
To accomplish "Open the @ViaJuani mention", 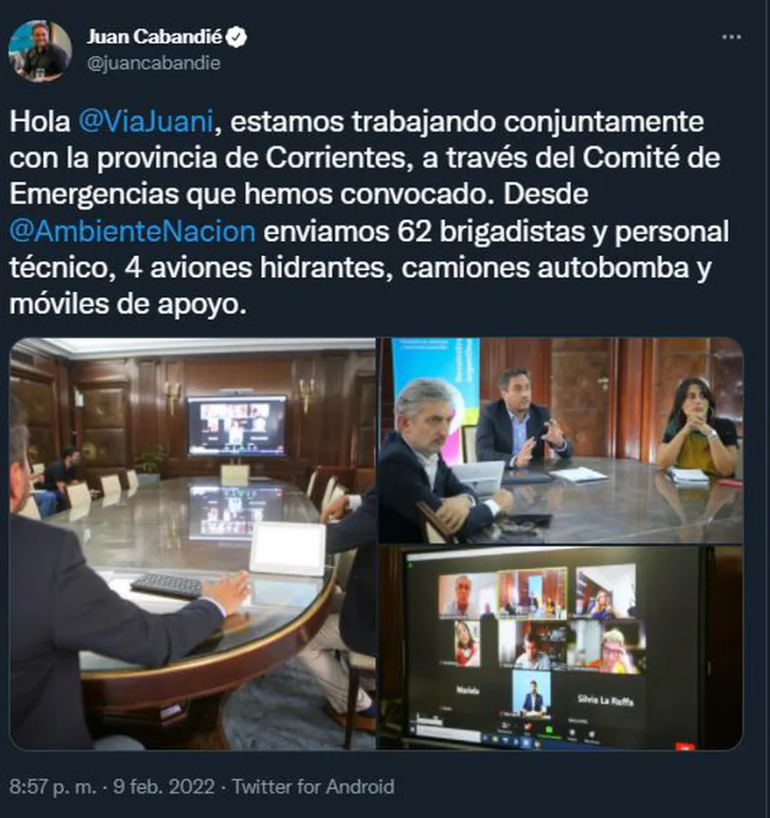I will 146,122.
